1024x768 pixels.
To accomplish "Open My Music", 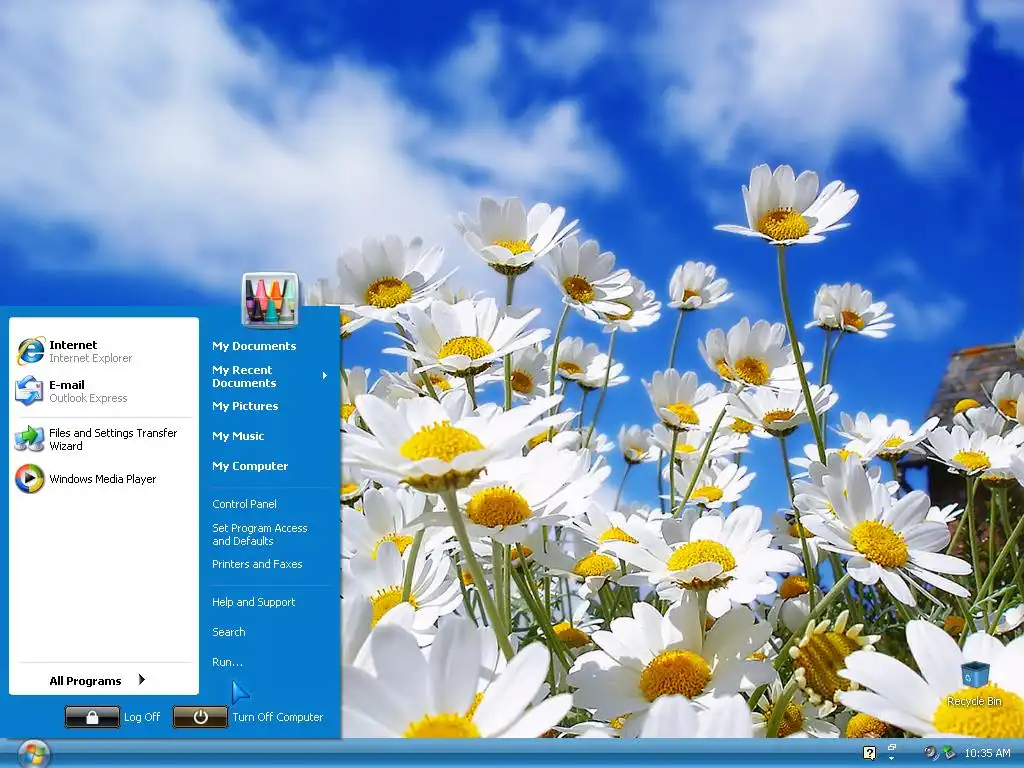I will pyautogui.click(x=238, y=436).
